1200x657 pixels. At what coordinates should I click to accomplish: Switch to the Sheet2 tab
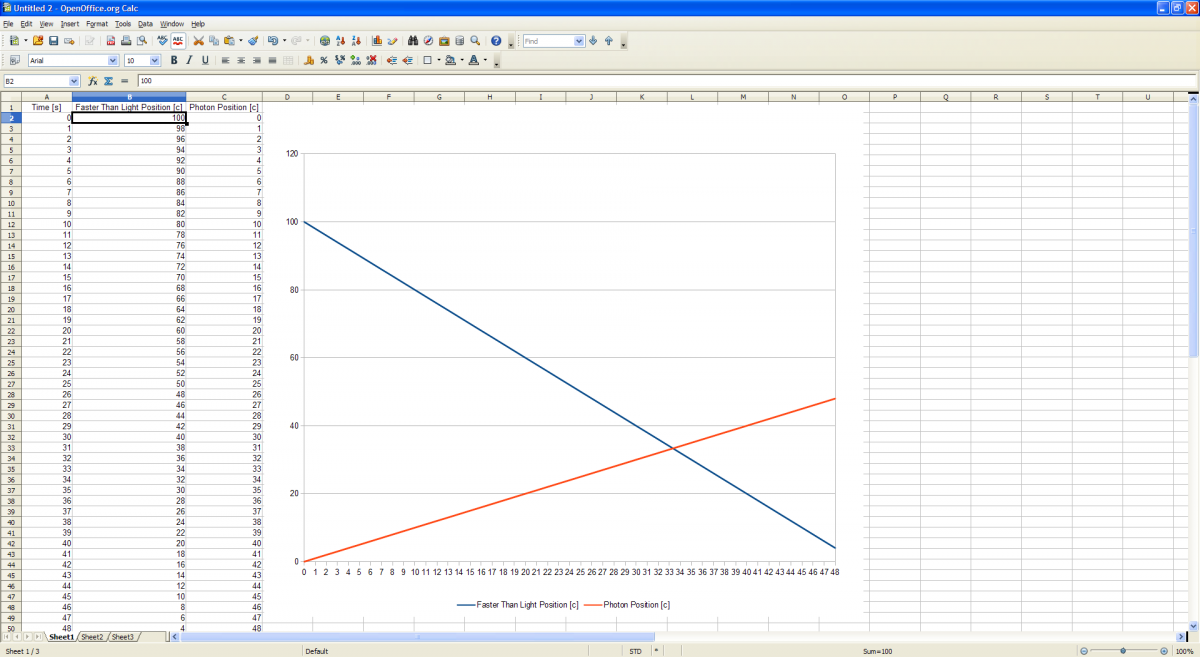tap(92, 637)
